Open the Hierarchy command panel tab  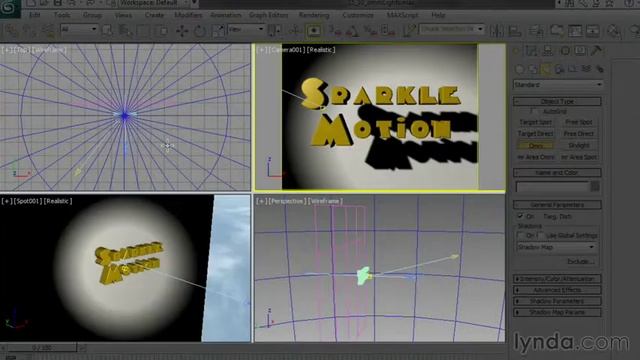[548, 51]
